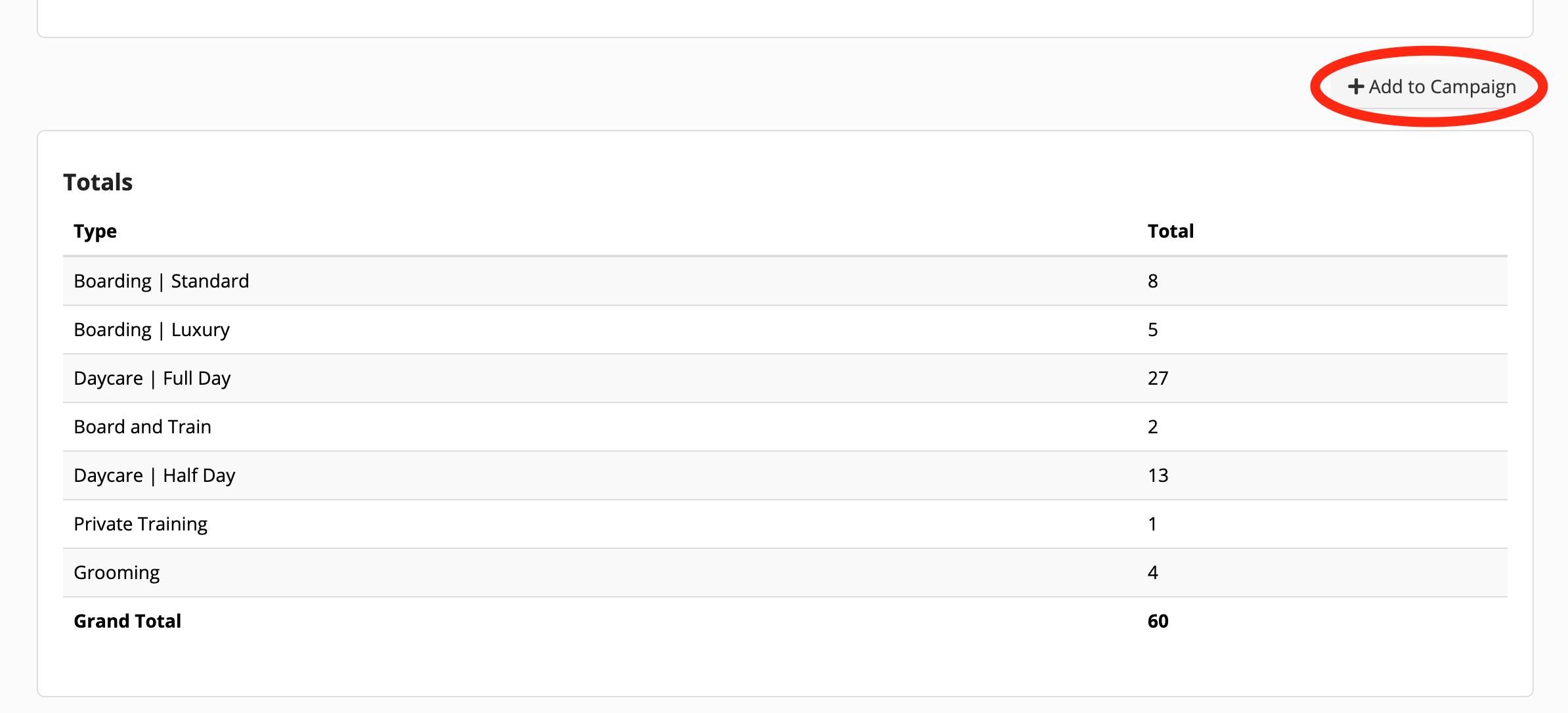Click the Add to Campaign button
Image resolution: width=1568 pixels, height=713 pixels.
coord(1431,85)
